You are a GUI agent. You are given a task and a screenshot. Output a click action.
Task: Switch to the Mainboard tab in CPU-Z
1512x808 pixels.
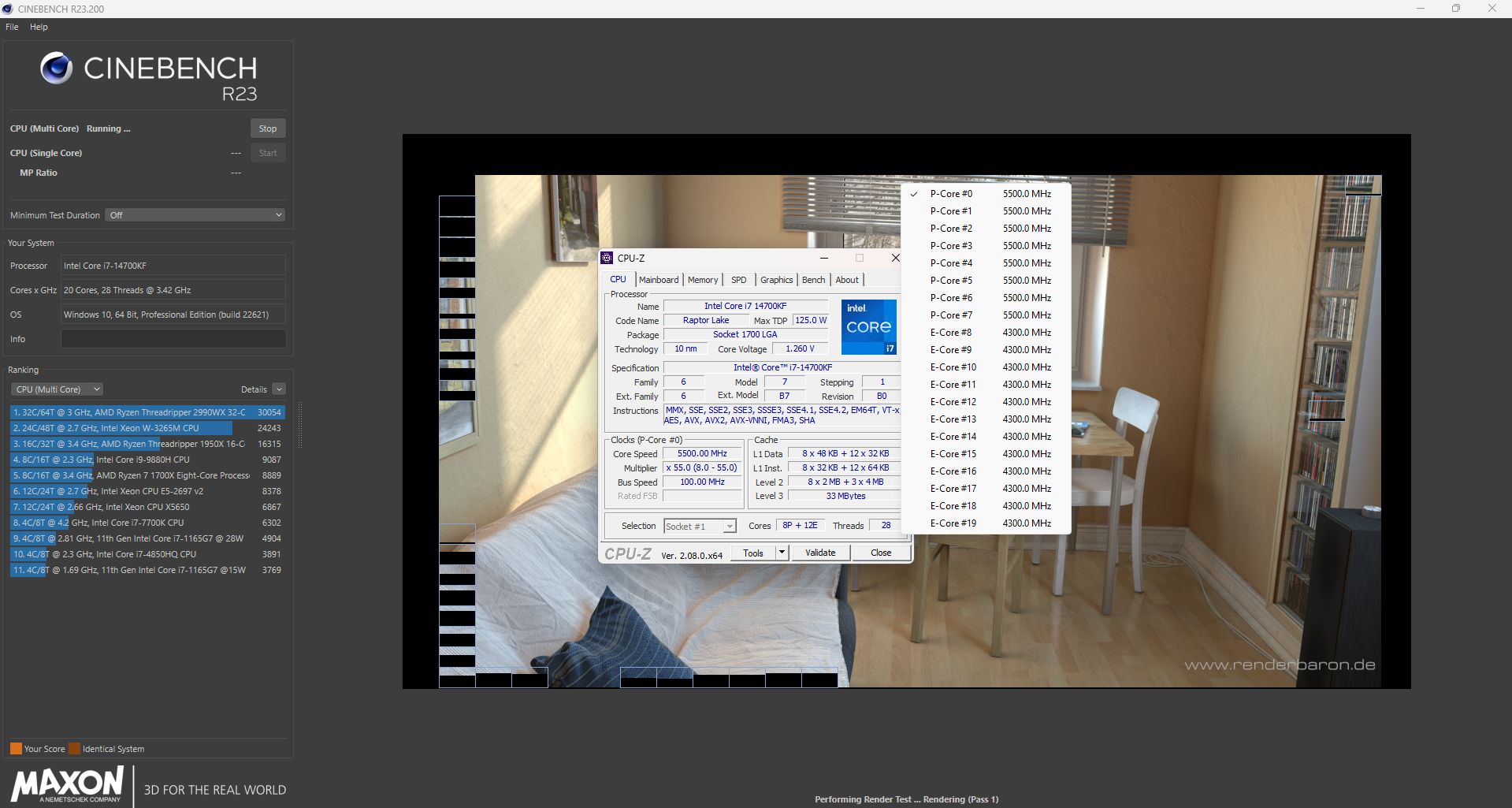[x=659, y=280]
